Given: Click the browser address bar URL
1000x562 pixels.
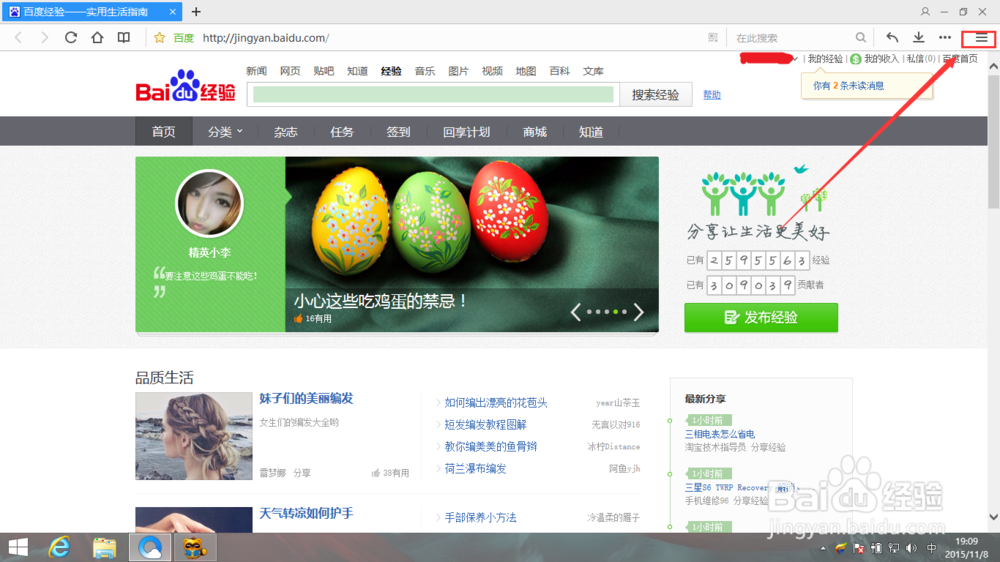Looking at the screenshot, I should (266, 38).
